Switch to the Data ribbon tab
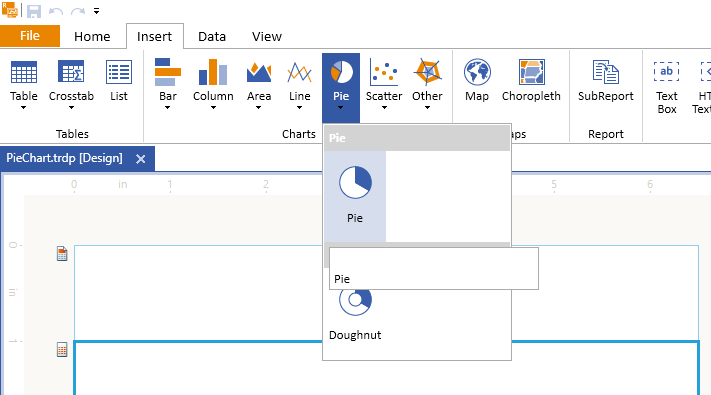Screen dimensions: 711x395 click(212, 36)
